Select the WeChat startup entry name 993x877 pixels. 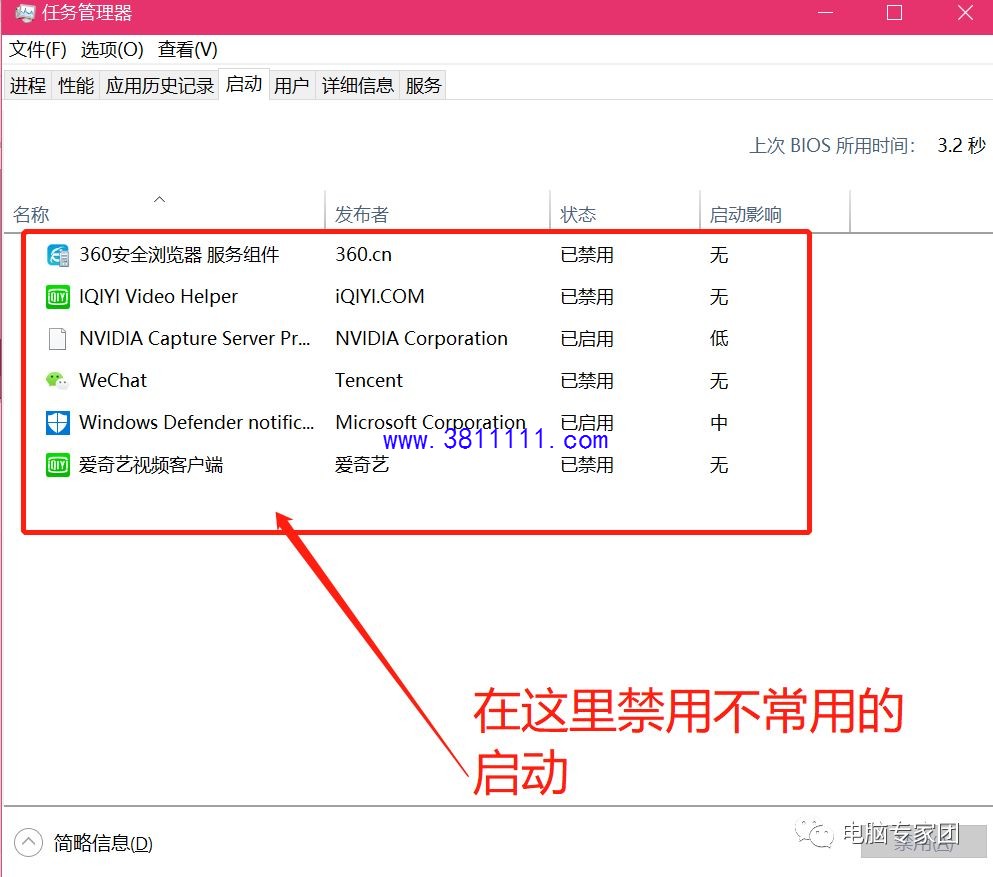[x=113, y=381]
